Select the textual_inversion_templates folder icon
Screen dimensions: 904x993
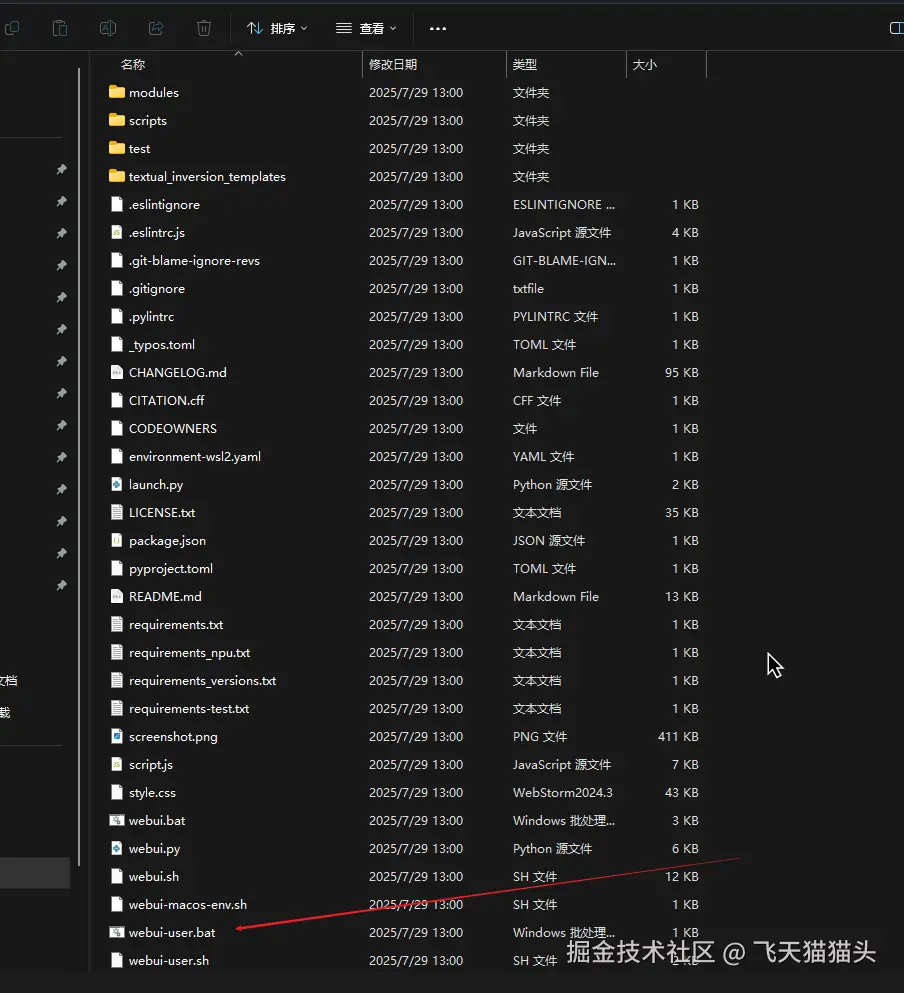(x=117, y=176)
